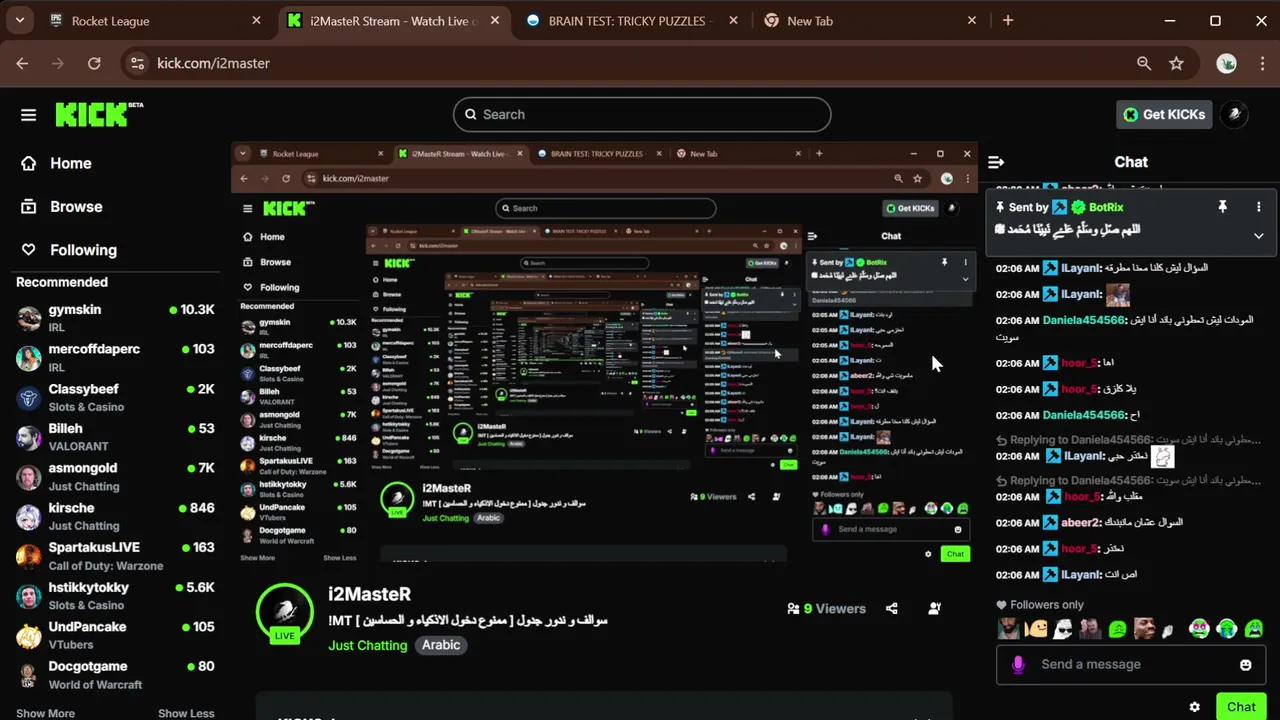Click the green Chat send button
Screen dimensions: 1280x720
[x=1241, y=706]
